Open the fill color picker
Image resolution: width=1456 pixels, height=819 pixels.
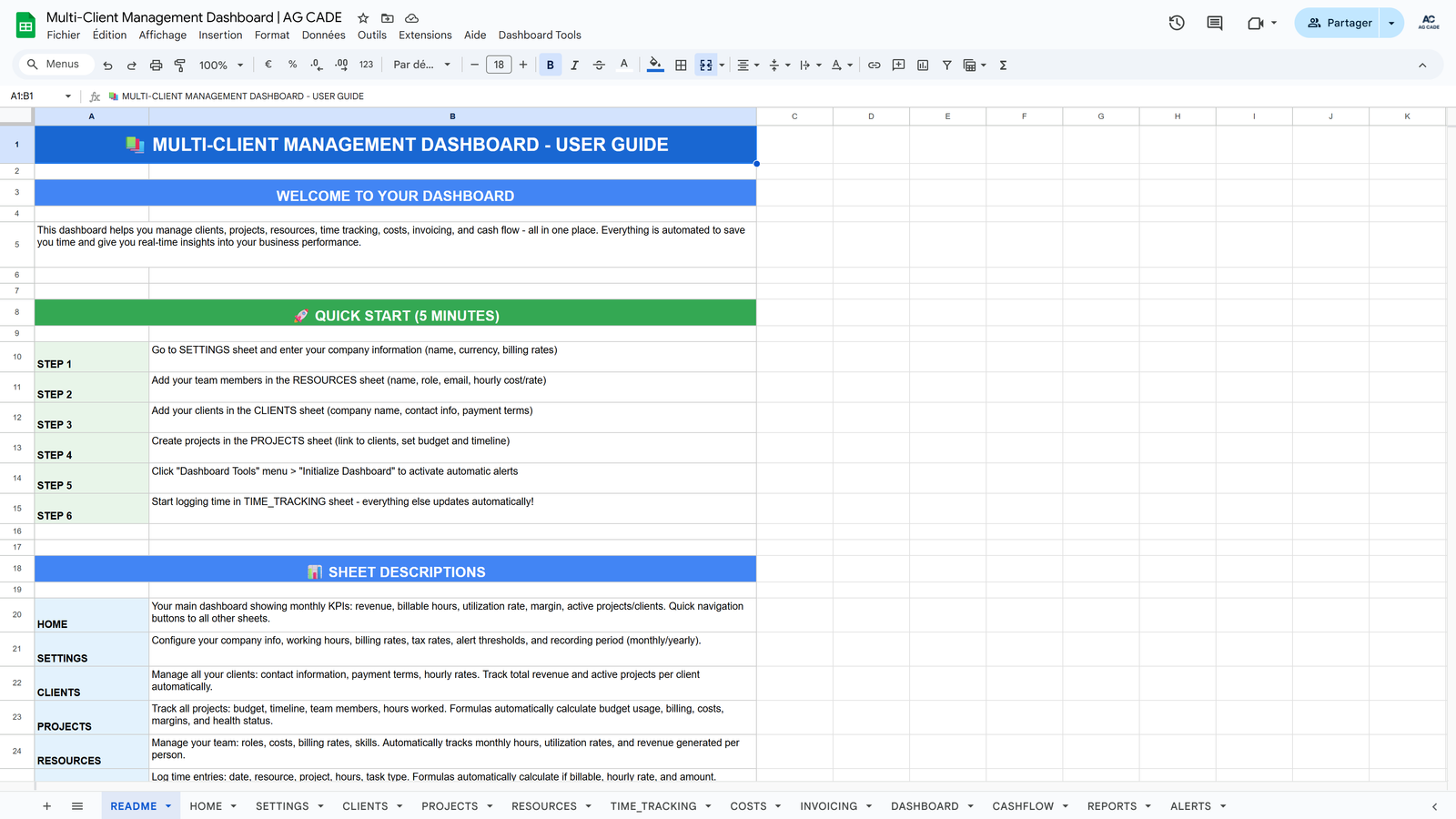[655, 65]
